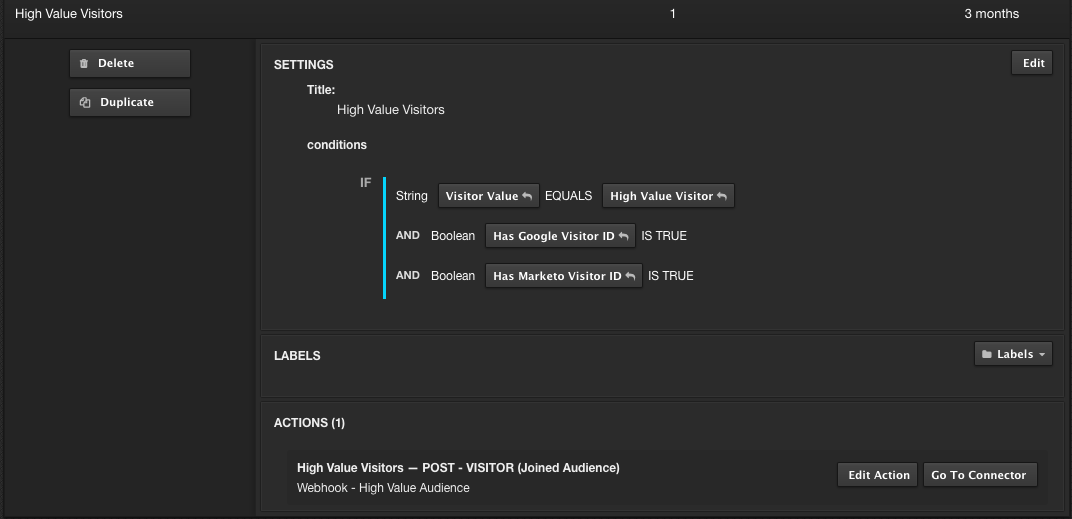Click the High Value Visitor value chip
The height and width of the screenshot is (519, 1072).
point(661,196)
